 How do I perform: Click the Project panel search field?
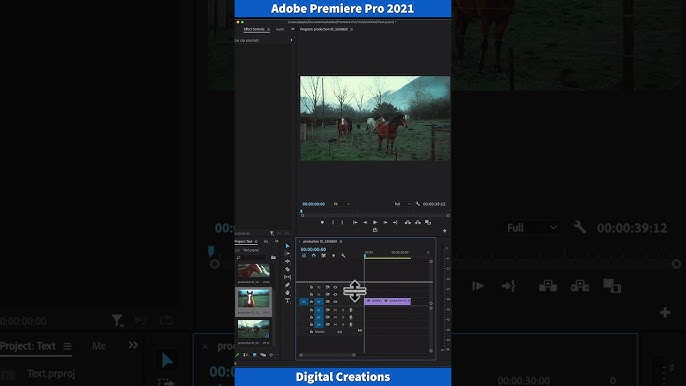pos(251,257)
